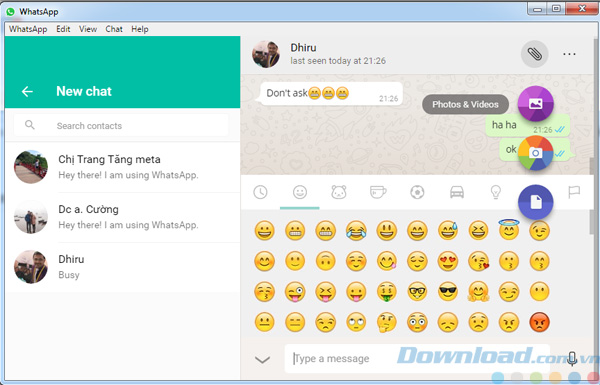This screenshot has width=600, height=385.
Task: Open Dhiru's profile picture in chat header
Action: pyautogui.click(x=266, y=54)
